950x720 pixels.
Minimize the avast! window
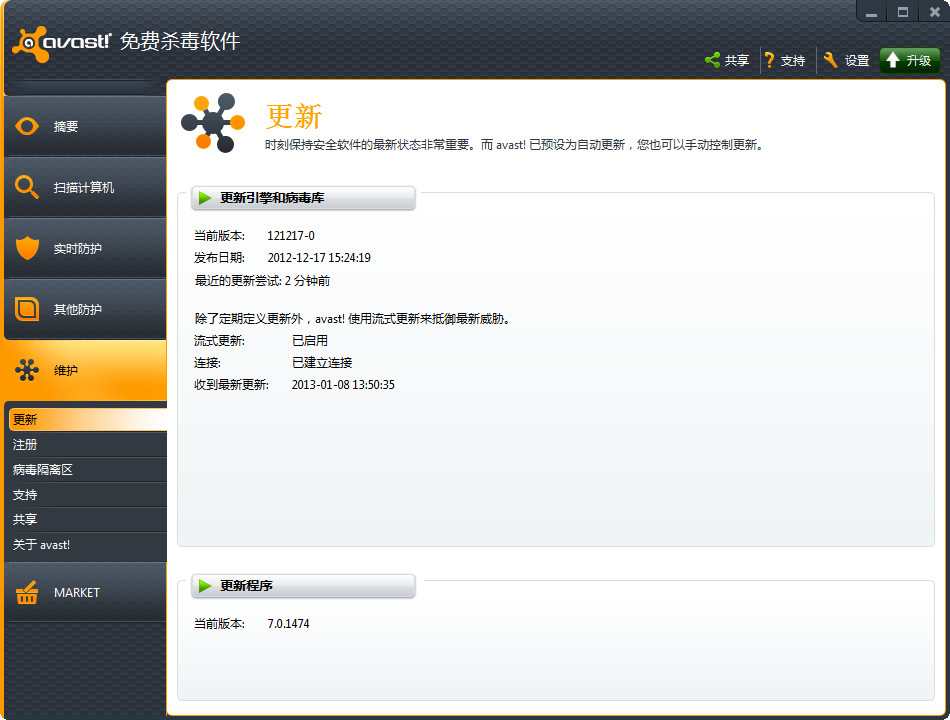871,12
